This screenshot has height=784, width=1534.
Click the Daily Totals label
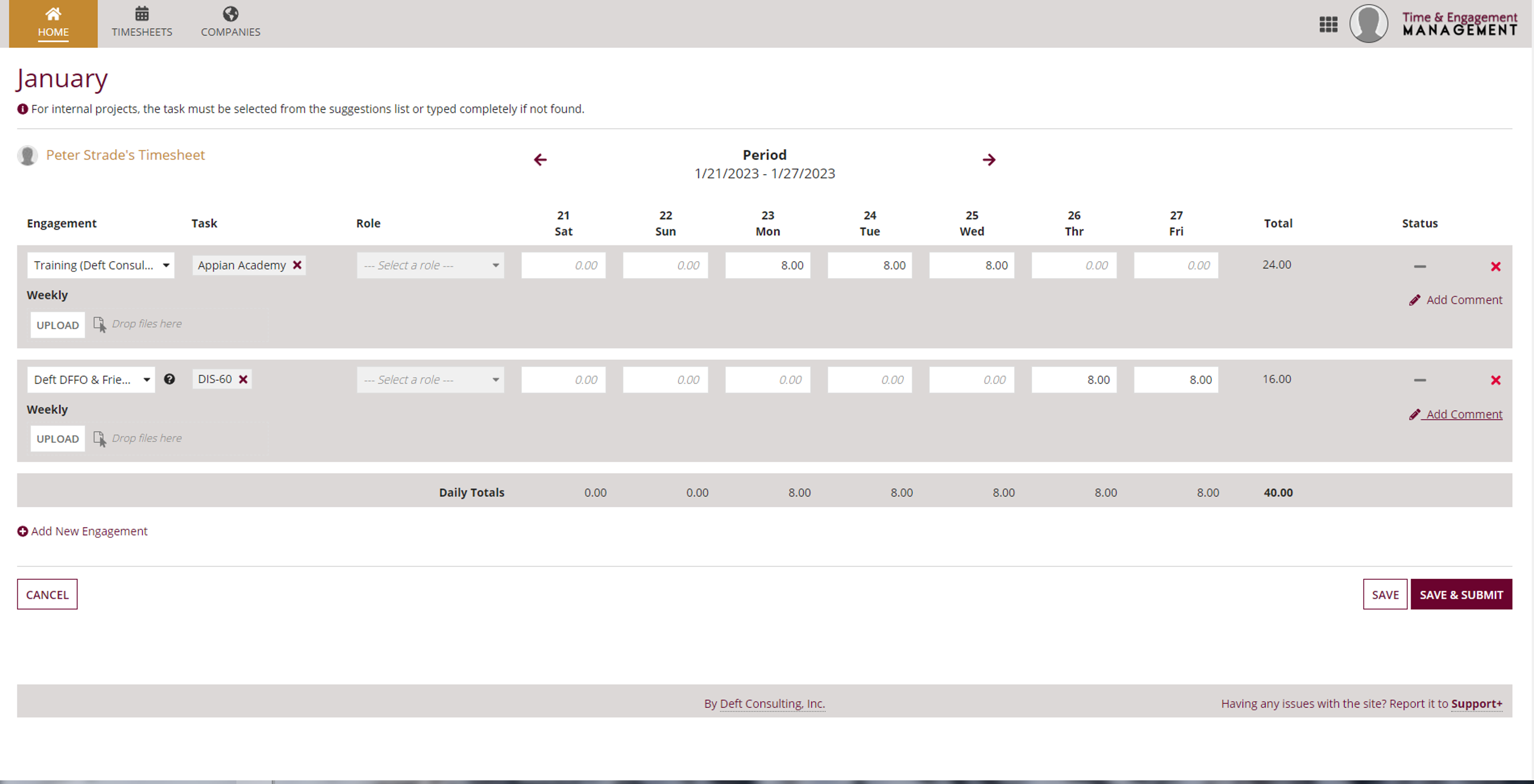pos(472,492)
